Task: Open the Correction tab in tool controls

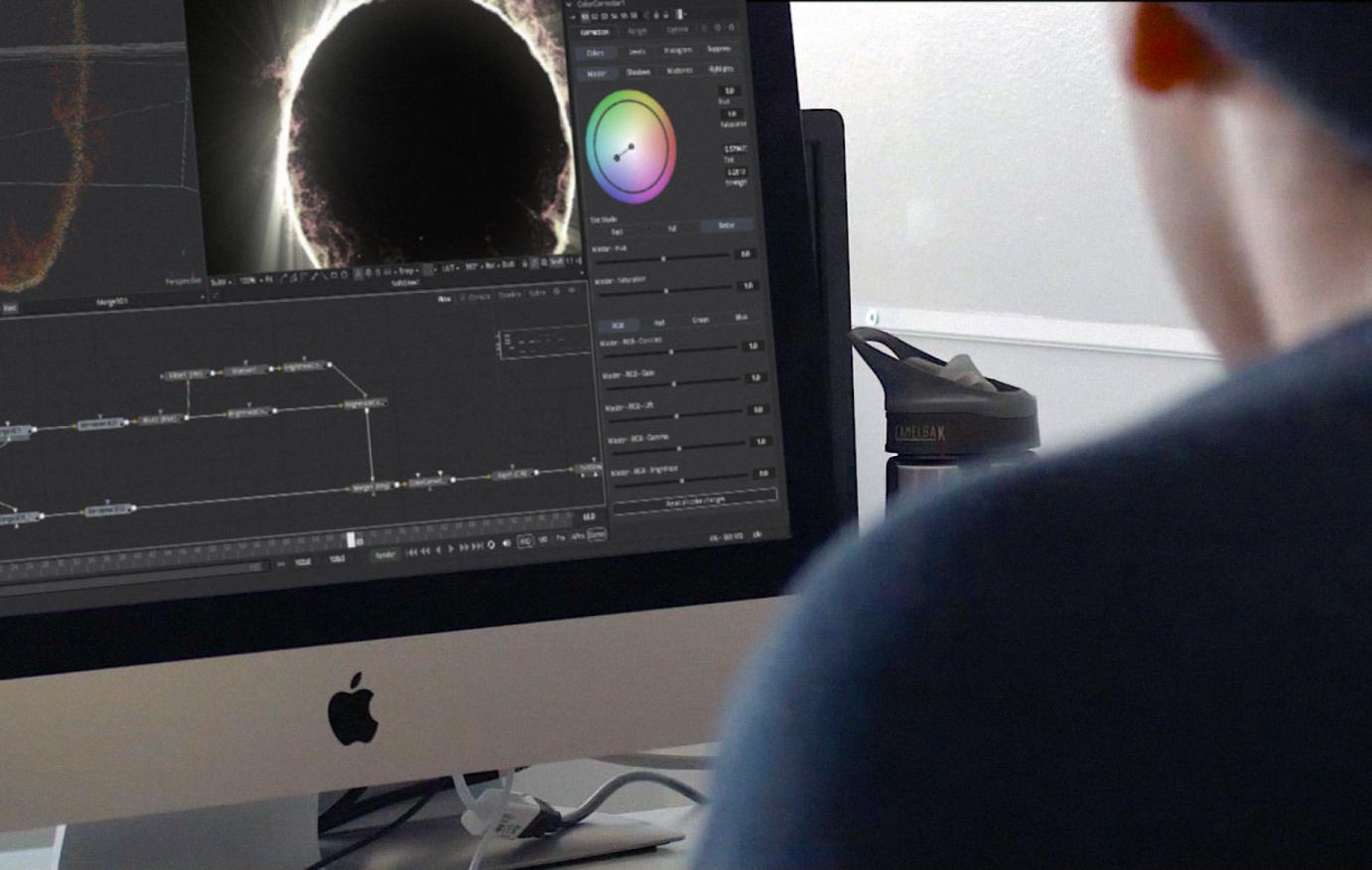Action: click(x=597, y=33)
